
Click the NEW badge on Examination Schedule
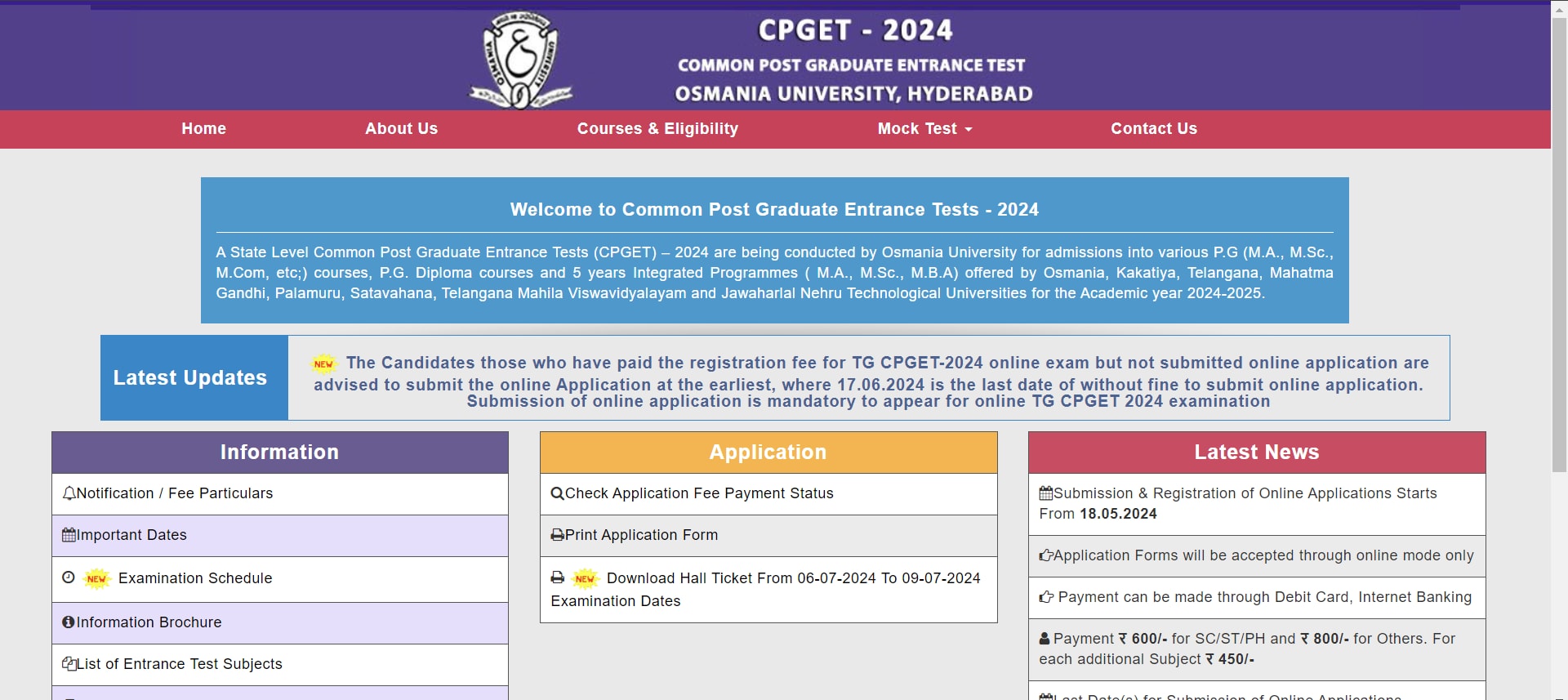pos(97,578)
